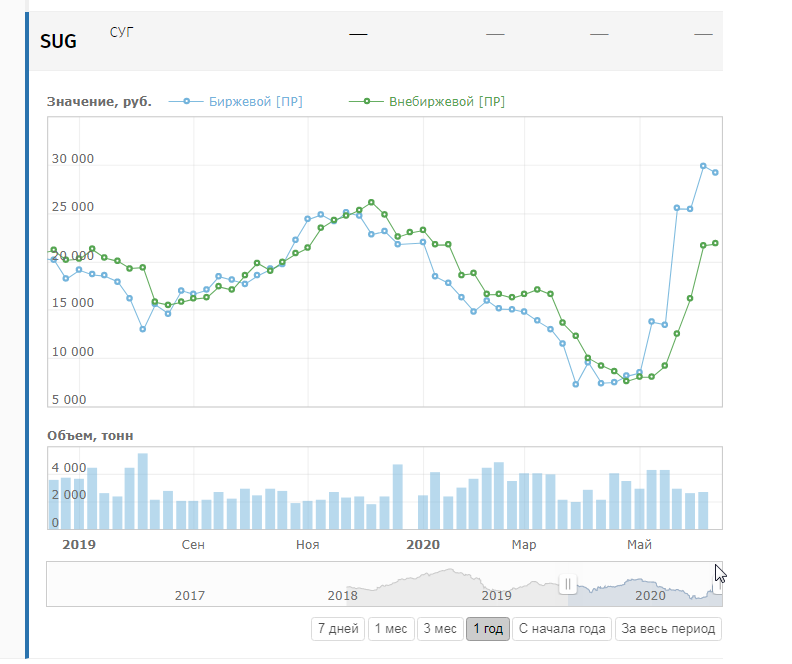
Task: Choose the 3 мес period button
Action: point(440,629)
